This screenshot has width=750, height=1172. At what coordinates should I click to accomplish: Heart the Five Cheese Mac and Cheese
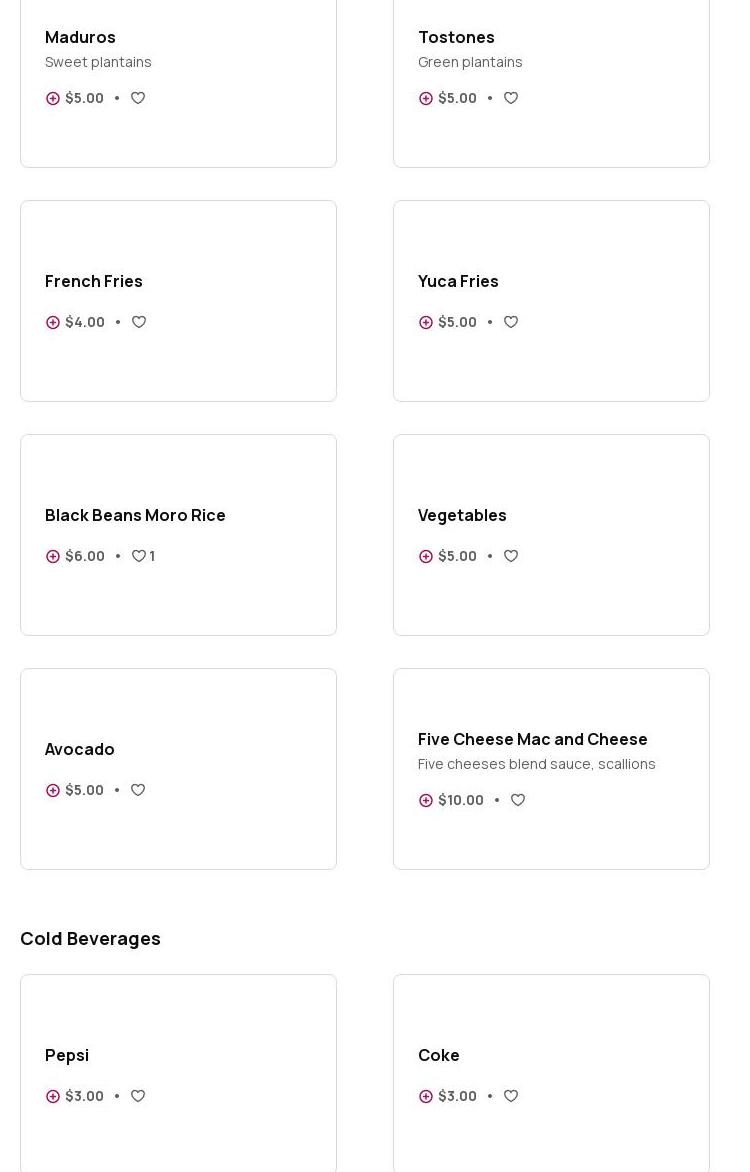tap(518, 800)
